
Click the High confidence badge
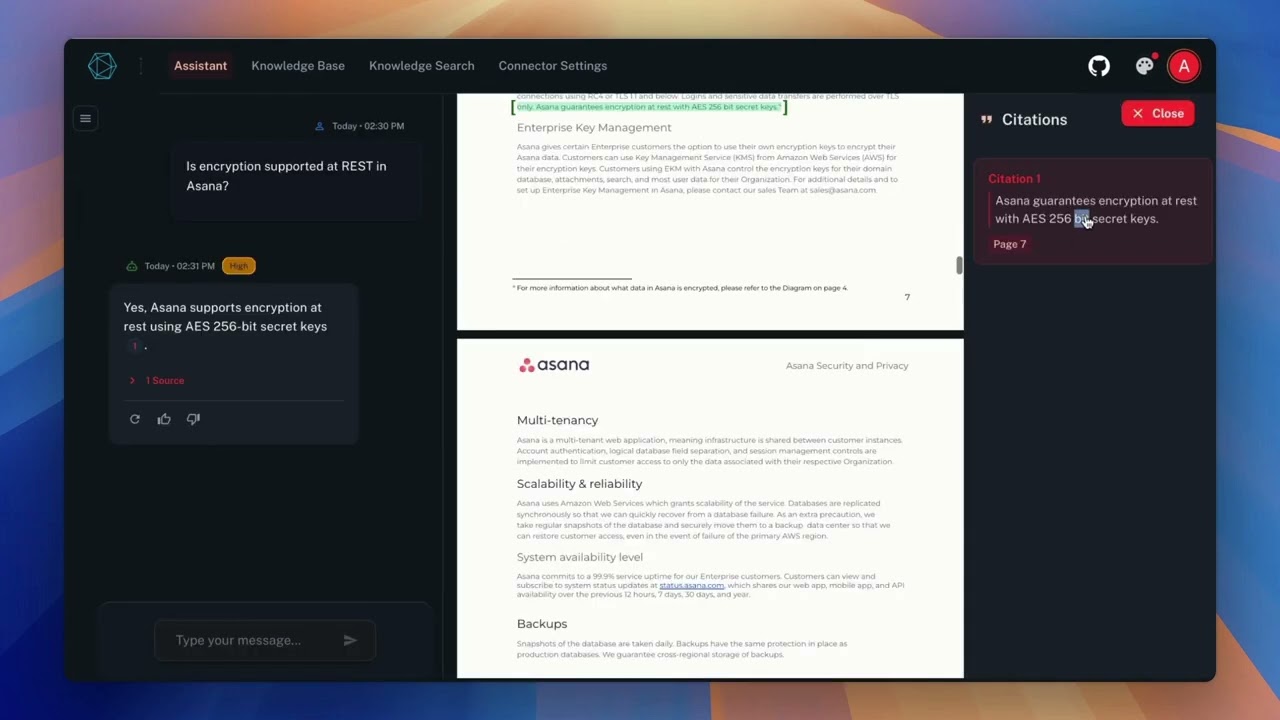click(x=238, y=266)
